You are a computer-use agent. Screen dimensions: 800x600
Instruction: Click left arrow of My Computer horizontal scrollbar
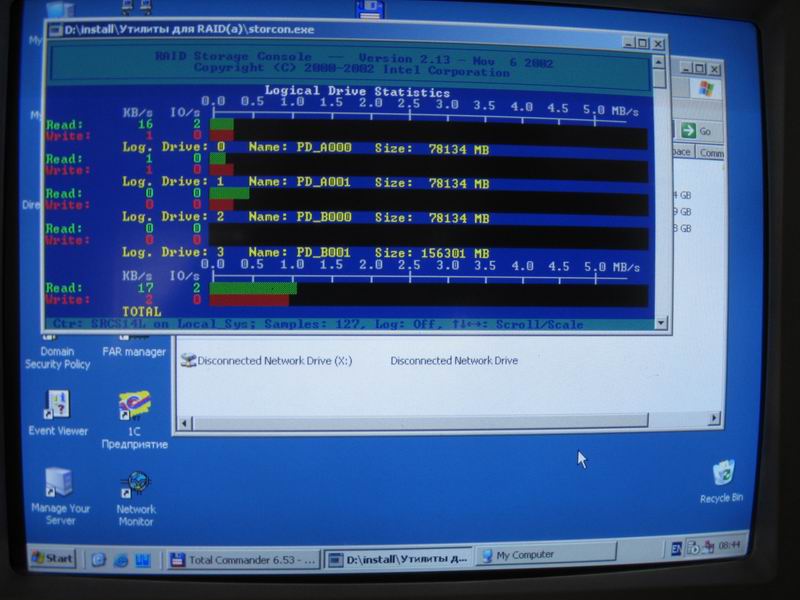pos(185,423)
